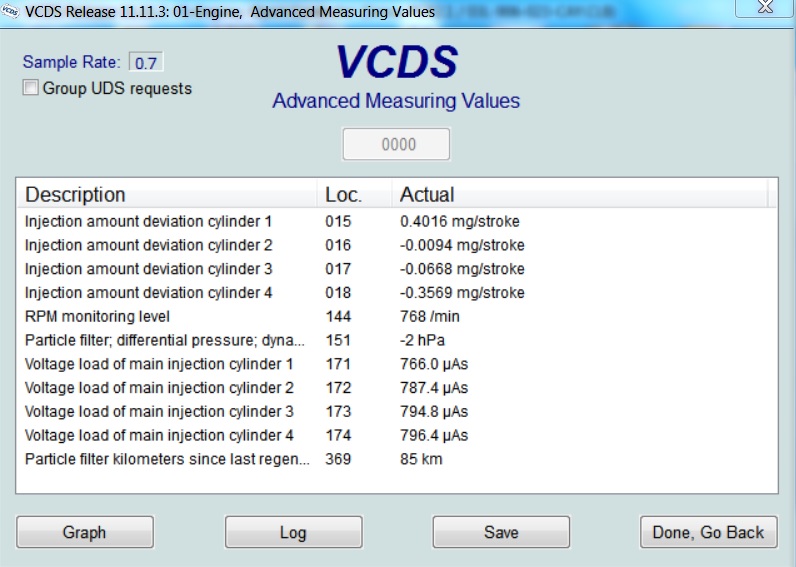Select Particle filter kilometers since last regen row

(x=166, y=459)
